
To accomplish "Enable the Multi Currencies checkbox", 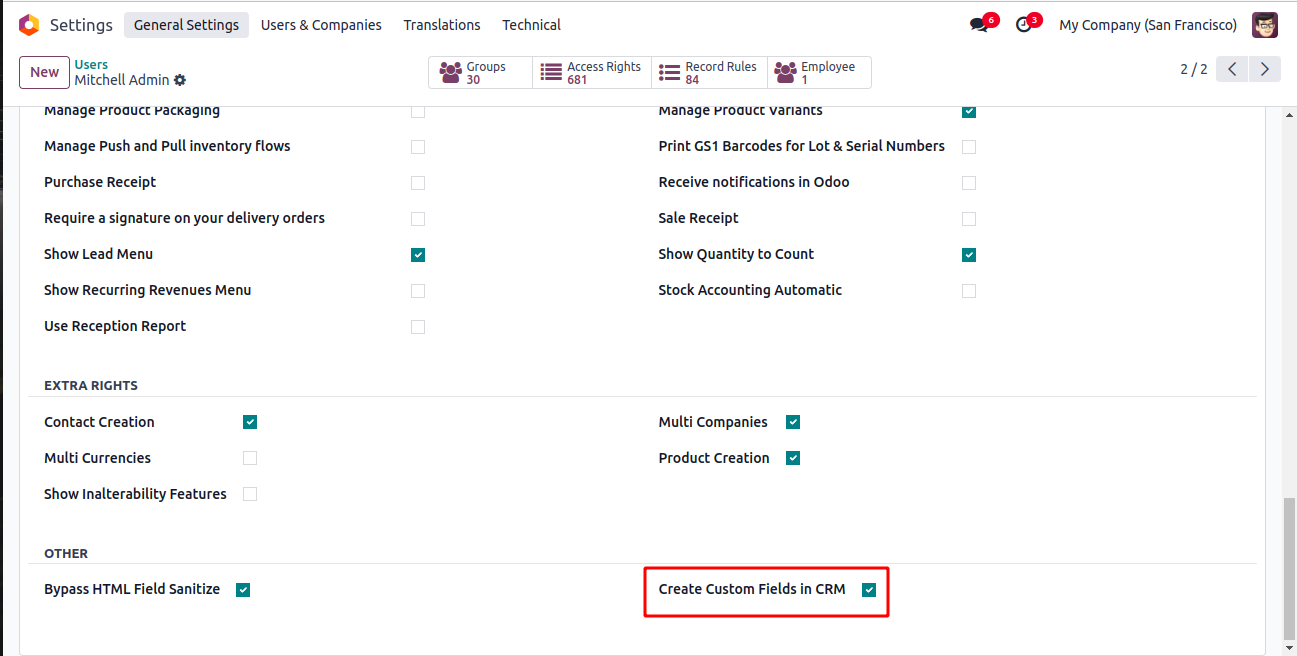I will point(250,458).
